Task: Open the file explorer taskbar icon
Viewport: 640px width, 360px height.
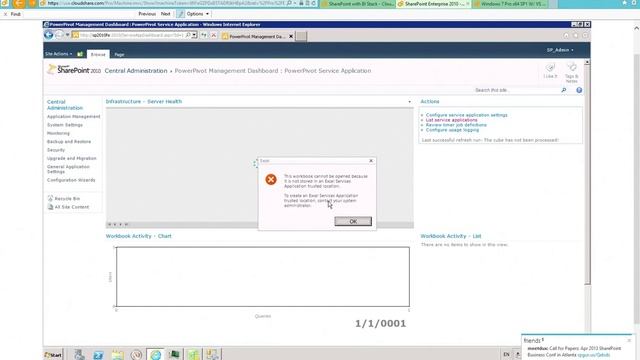Action: pos(118,355)
